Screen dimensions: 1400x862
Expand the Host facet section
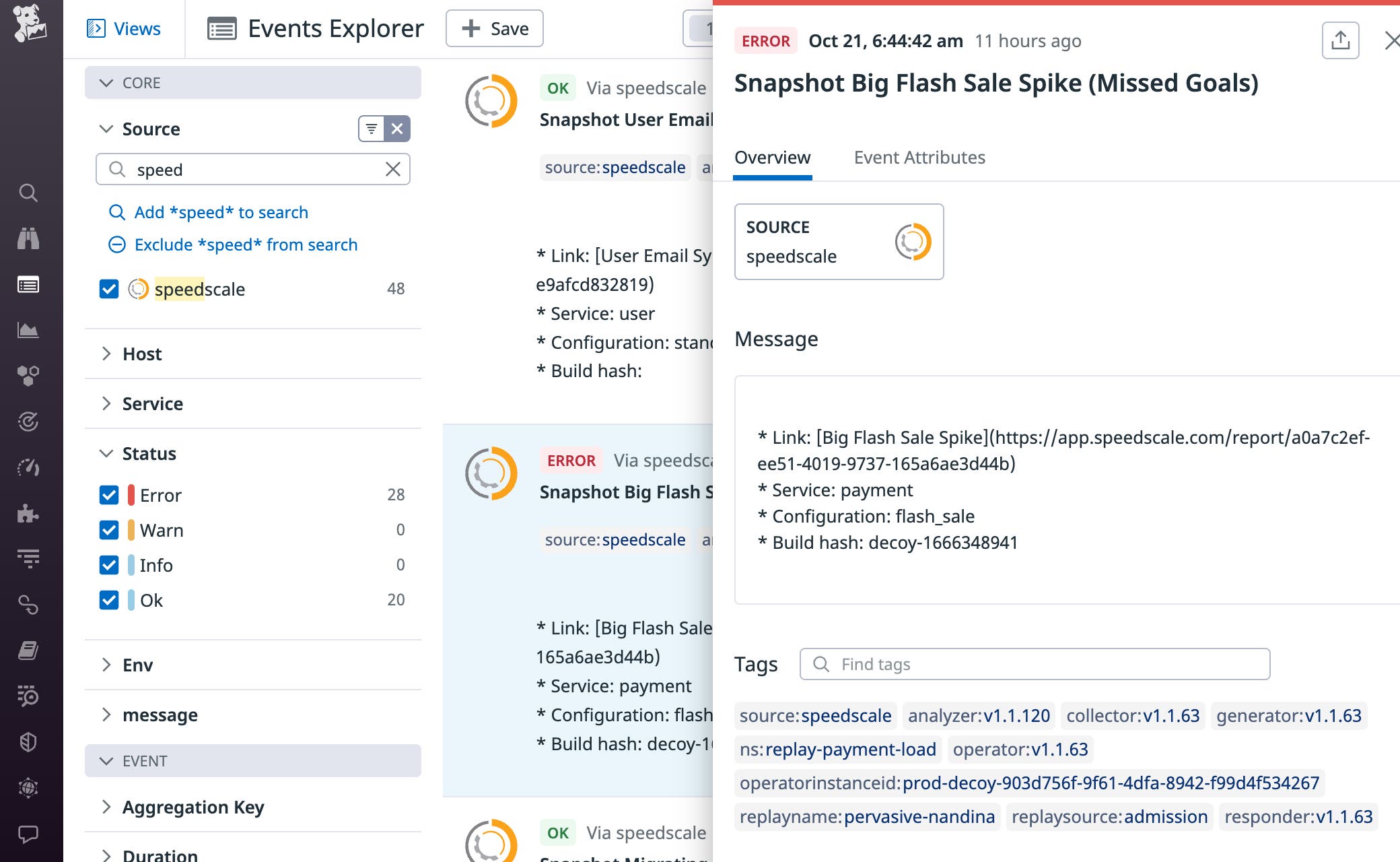coord(106,354)
